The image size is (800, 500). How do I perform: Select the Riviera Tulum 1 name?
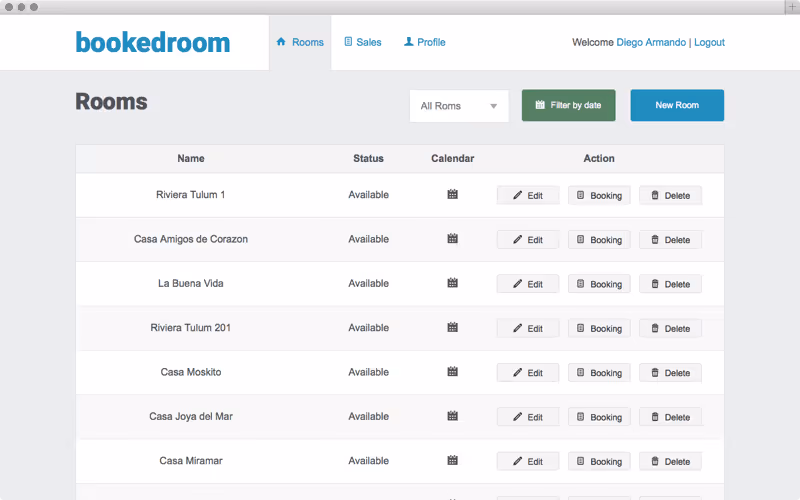pos(190,194)
